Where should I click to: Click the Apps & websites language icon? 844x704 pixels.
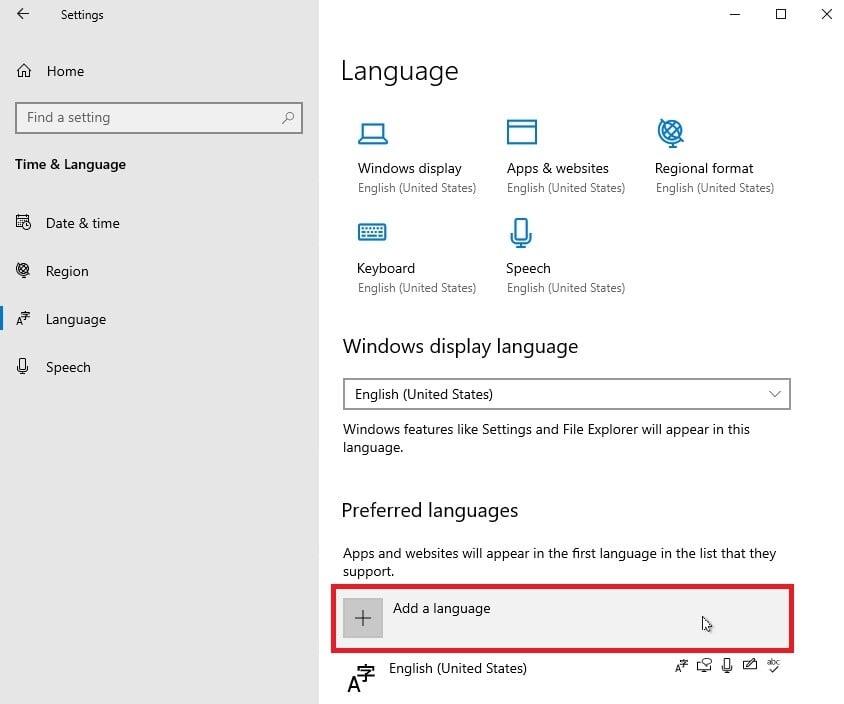[x=521, y=130]
